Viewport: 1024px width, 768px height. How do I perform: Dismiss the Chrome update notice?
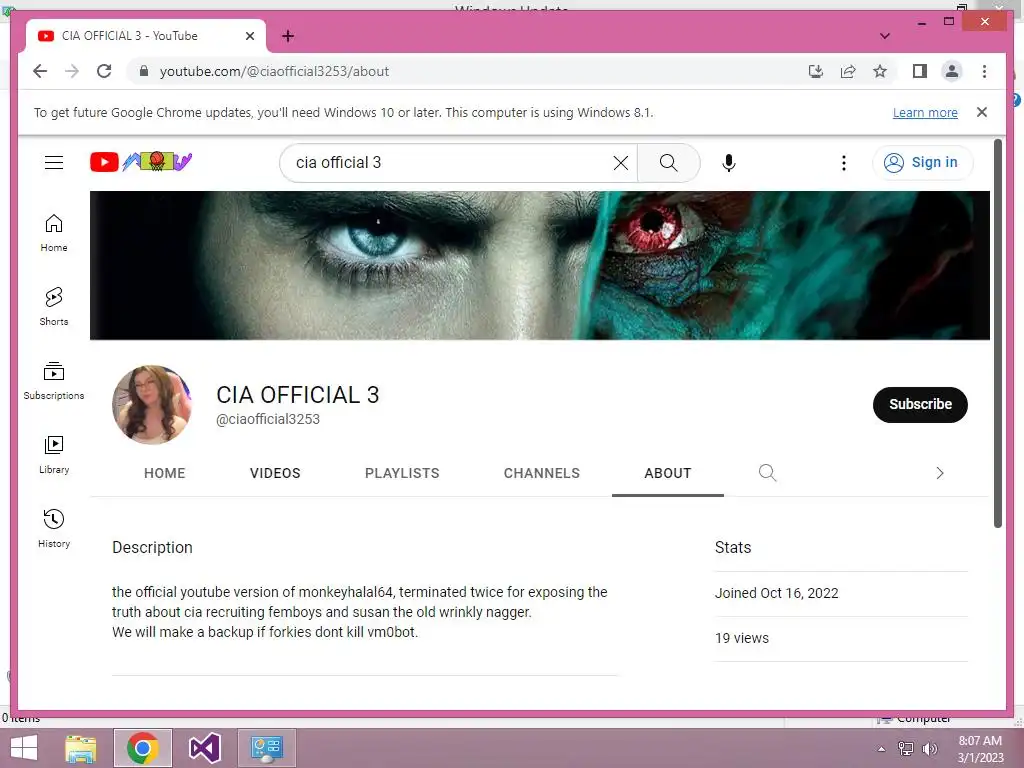coord(981,112)
